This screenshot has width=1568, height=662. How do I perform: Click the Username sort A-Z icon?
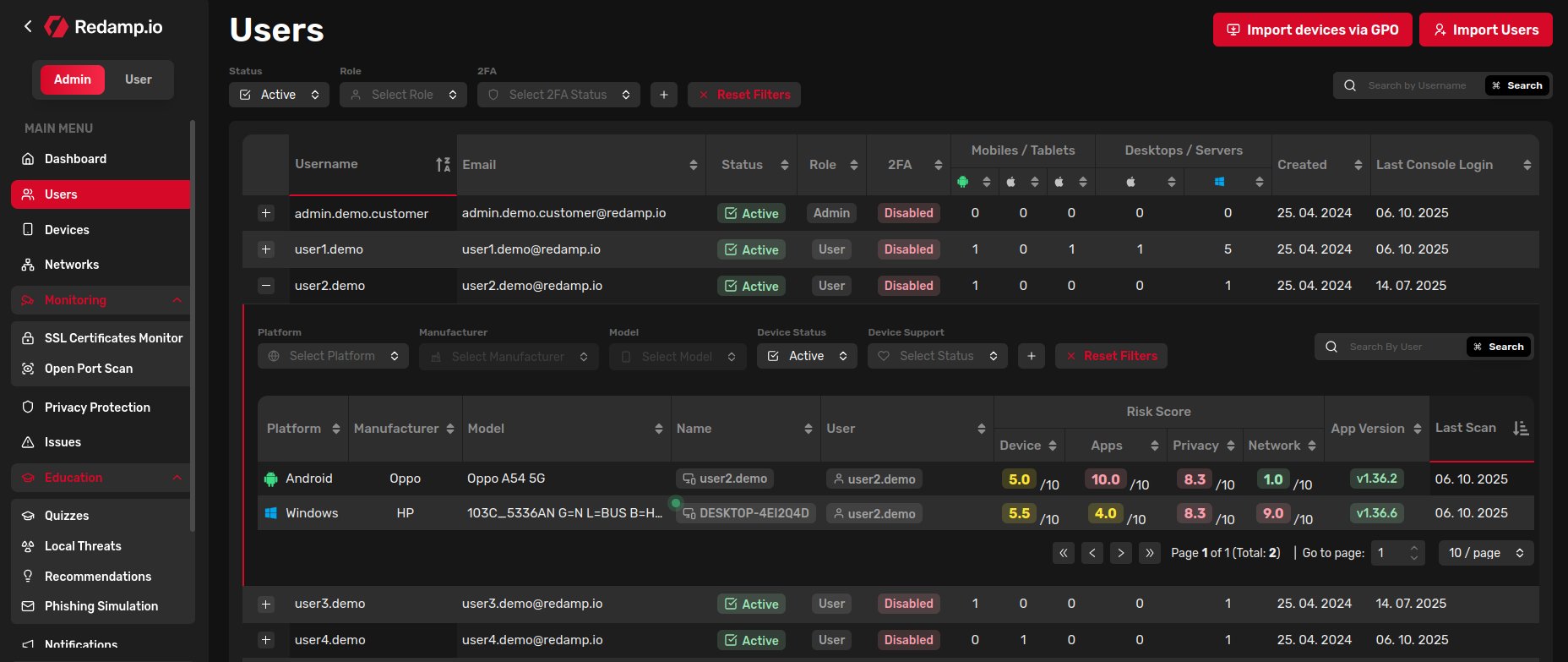click(x=443, y=165)
